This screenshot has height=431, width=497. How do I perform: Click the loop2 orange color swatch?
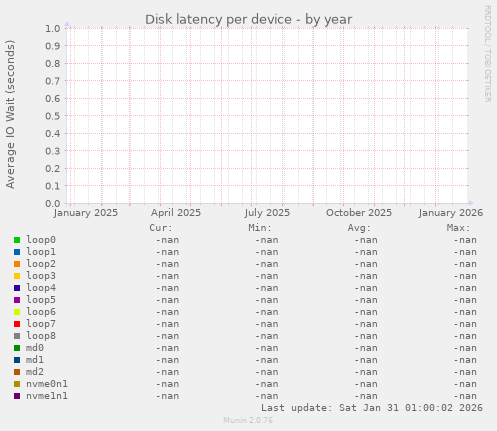(x=17, y=264)
